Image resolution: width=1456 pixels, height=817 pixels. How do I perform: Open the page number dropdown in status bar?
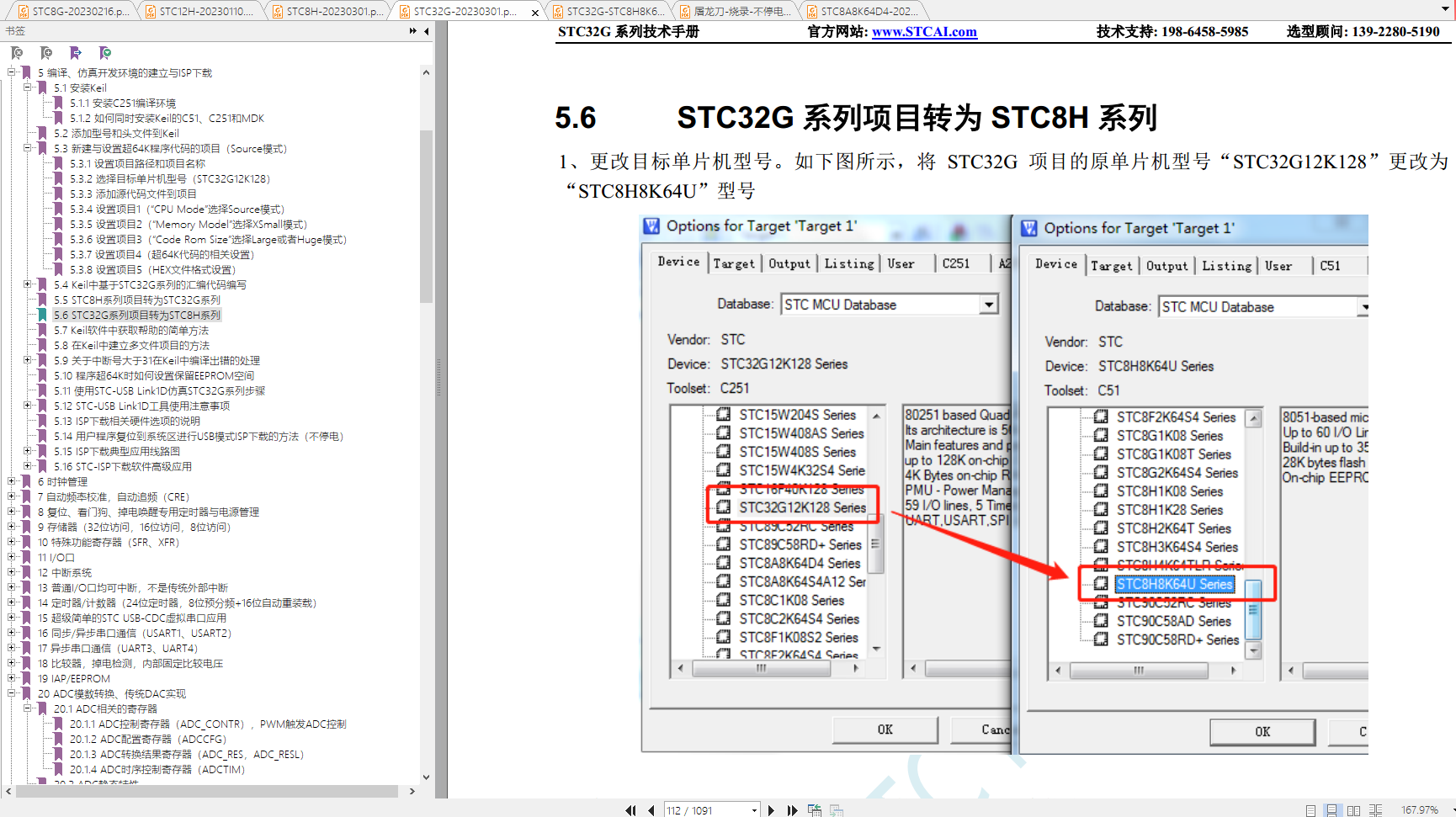(x=754, y=810)
